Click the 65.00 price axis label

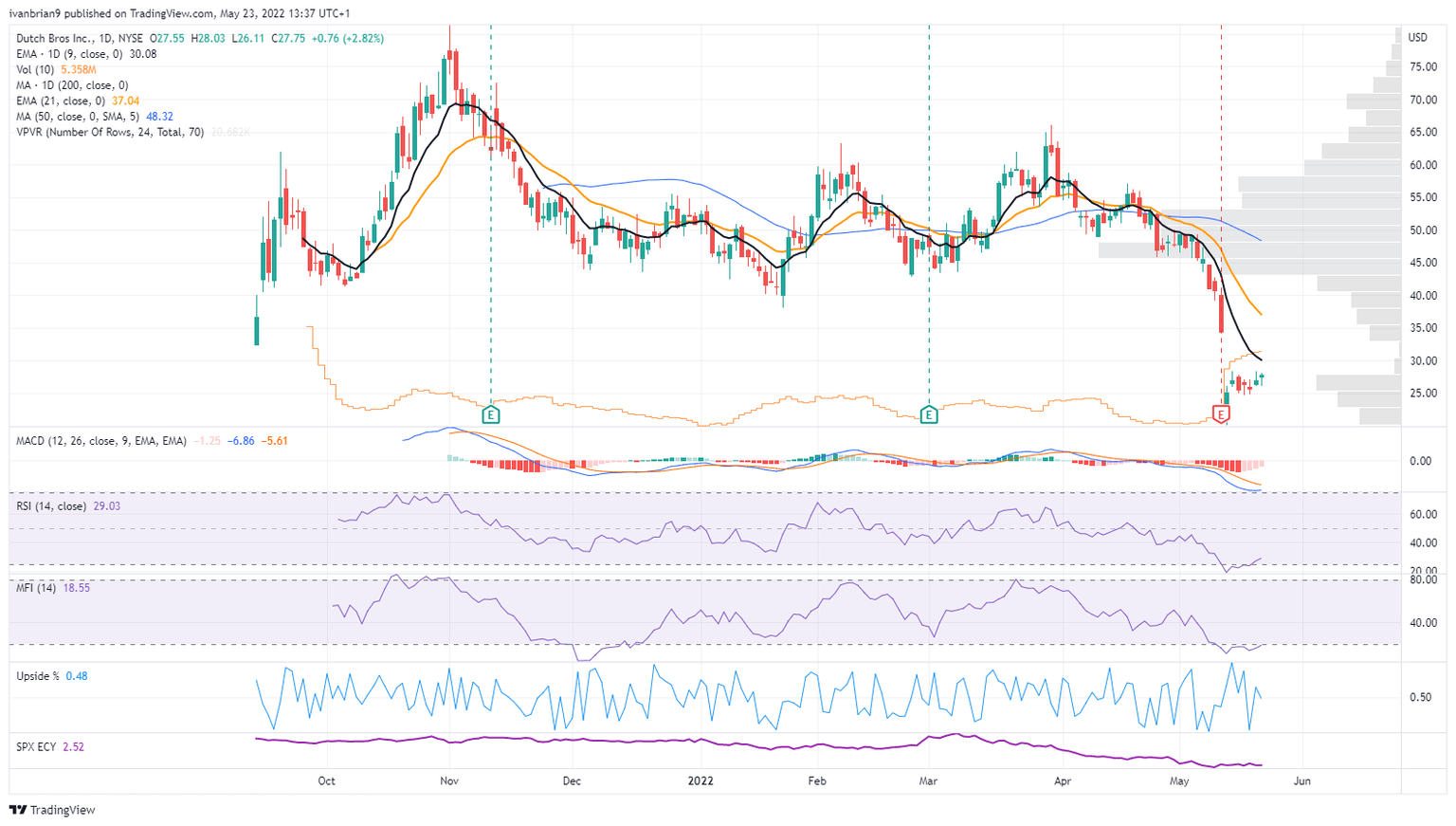(x=1423, y=133)
